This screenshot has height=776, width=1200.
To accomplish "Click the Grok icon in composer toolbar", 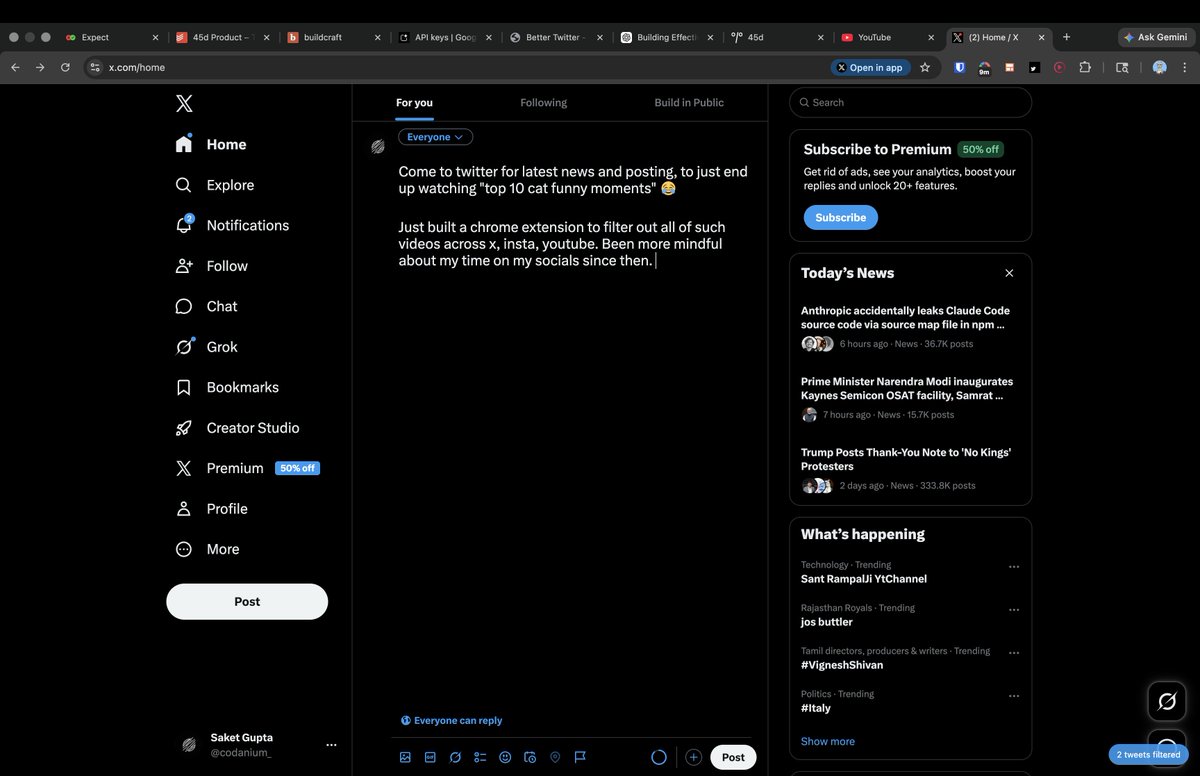I will (x=455, y=757).
